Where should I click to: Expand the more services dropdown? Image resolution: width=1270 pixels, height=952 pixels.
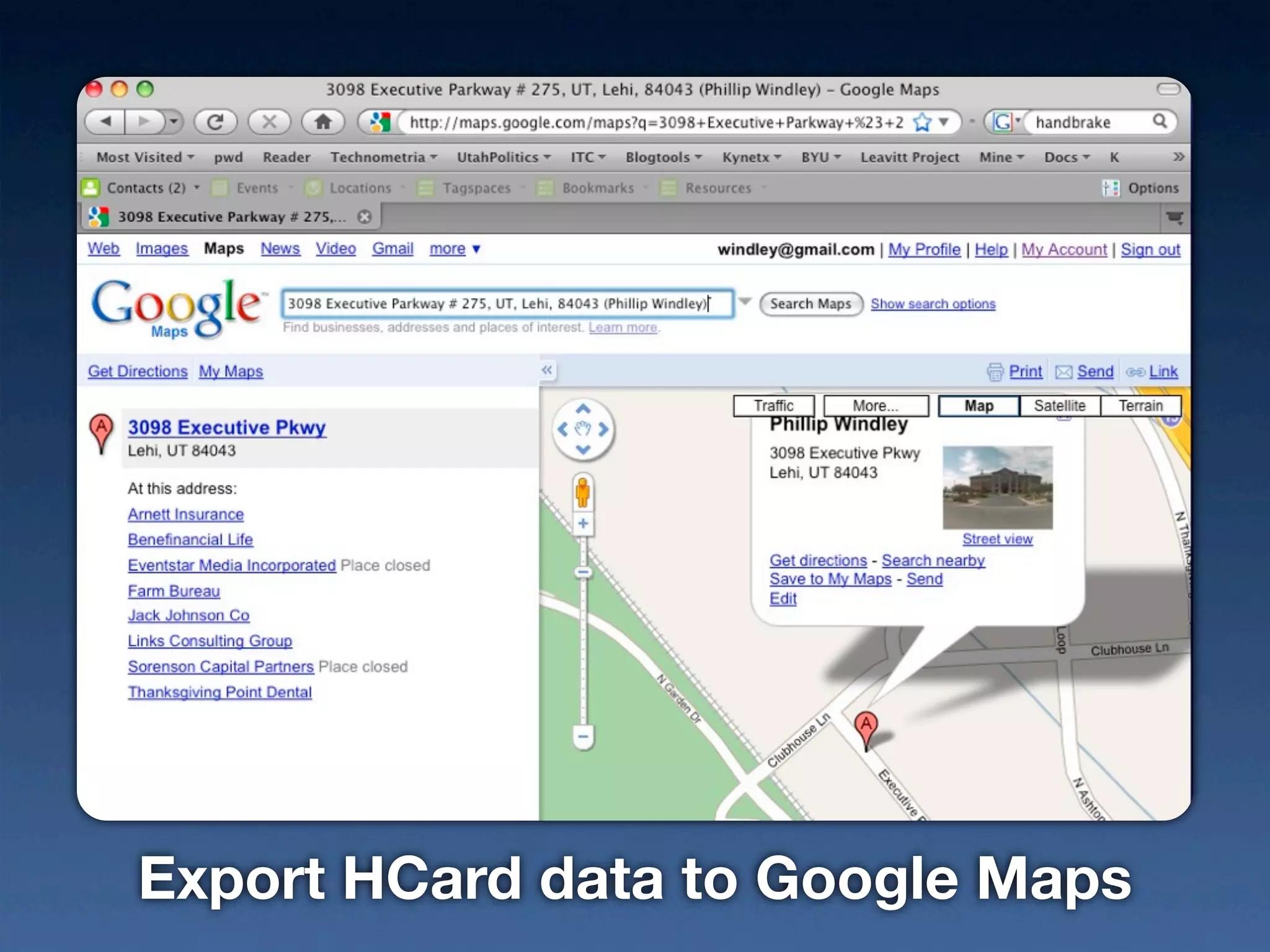pos(455,249)
